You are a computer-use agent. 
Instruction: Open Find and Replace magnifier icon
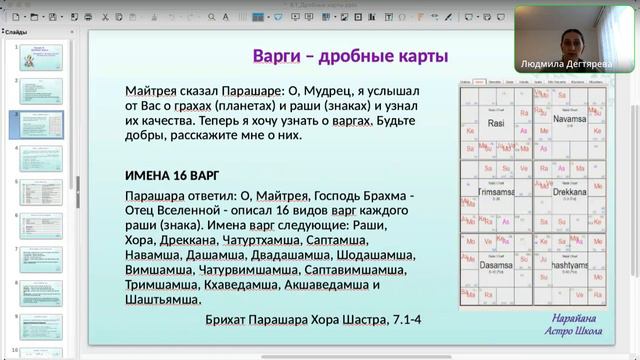[x=211, y=17]
